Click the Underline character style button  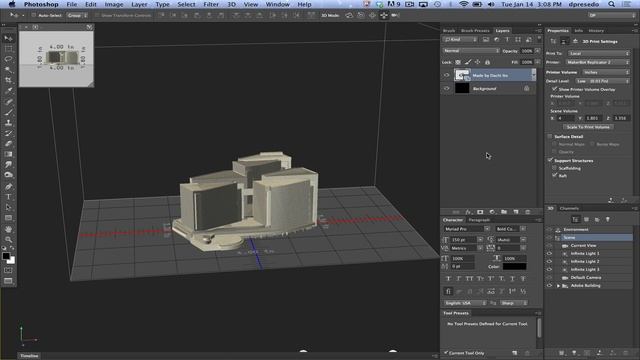[512, 279]
